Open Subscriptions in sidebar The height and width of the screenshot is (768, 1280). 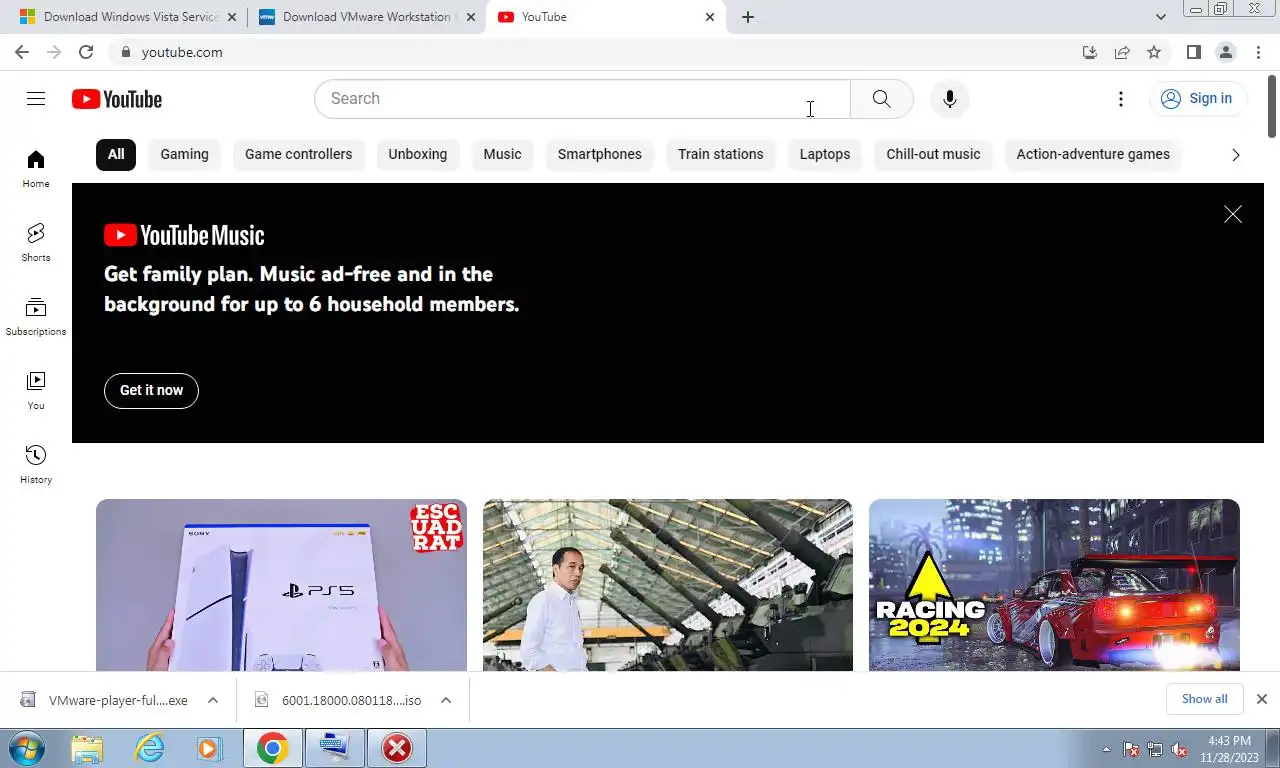click(x=36, y=317)
